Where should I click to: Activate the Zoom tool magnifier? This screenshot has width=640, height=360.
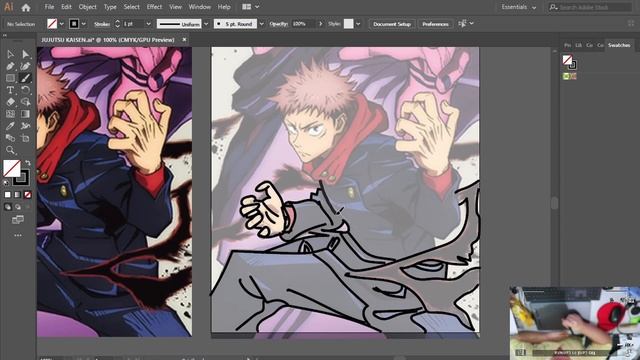(10, 150)
